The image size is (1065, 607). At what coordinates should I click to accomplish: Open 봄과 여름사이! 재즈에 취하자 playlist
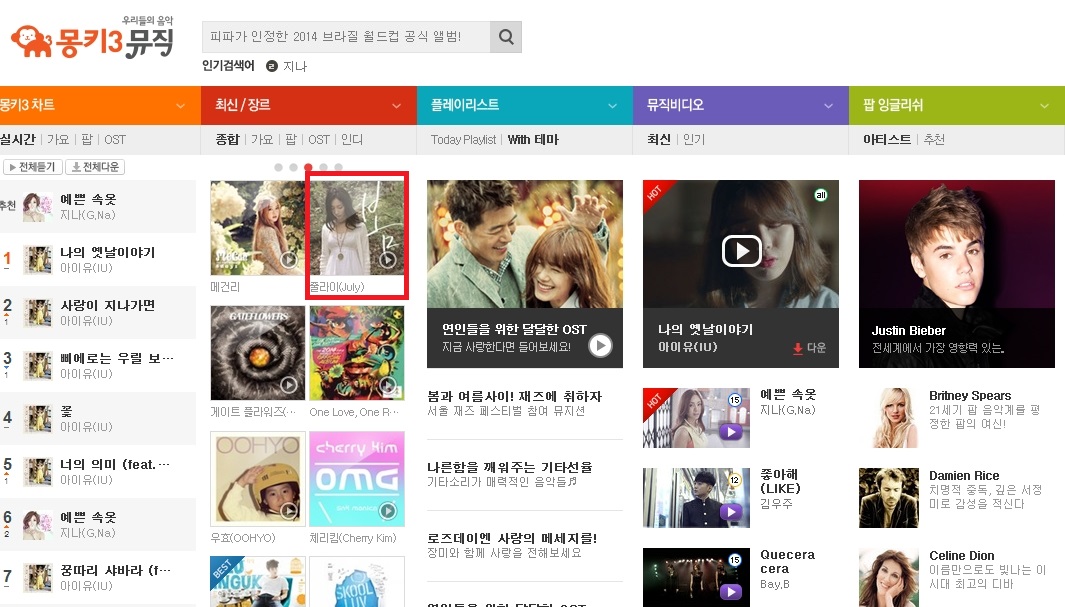point(514,396)
